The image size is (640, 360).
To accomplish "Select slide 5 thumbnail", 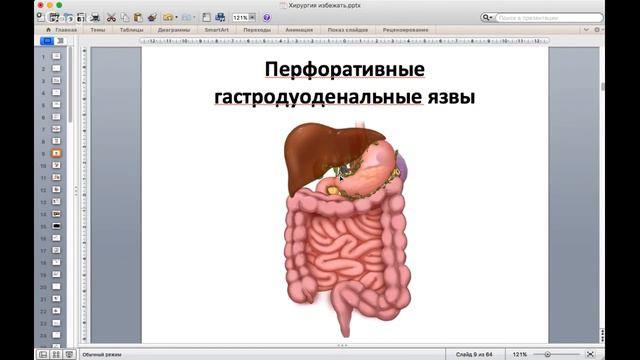I will 56,105.
